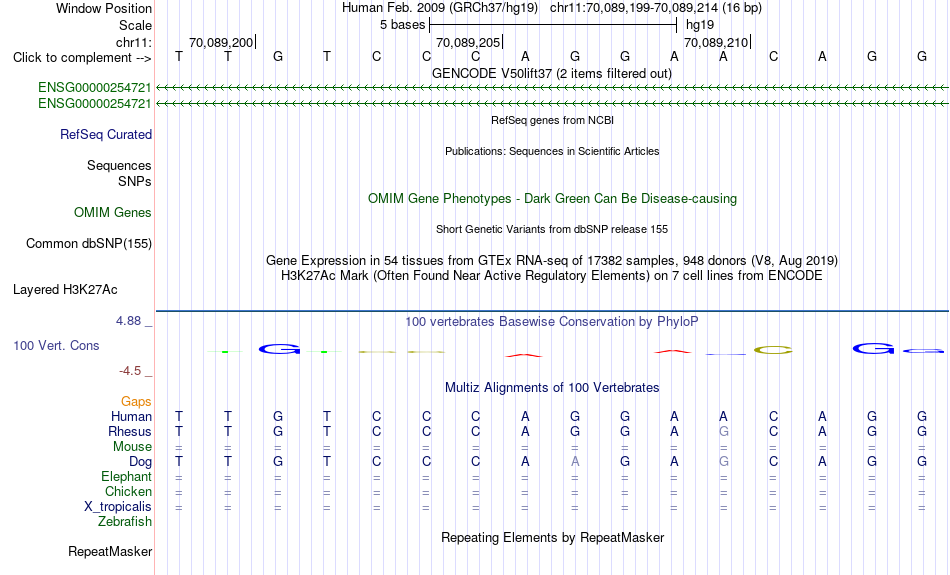
Task: Open the OMIM Gene Phenotypes track title
Action: click(552, 199)
